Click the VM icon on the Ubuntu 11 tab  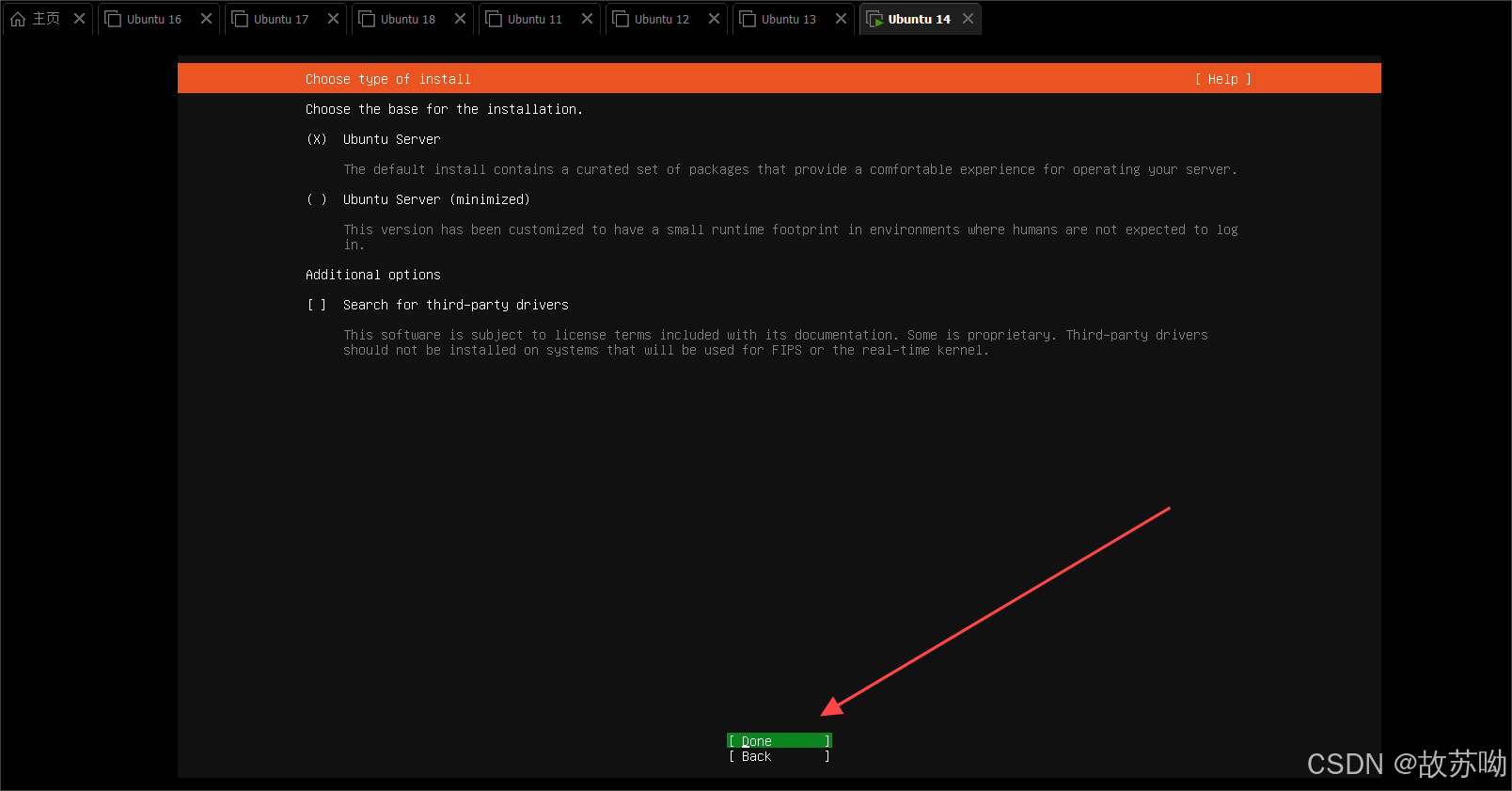(x=494, y=19)
